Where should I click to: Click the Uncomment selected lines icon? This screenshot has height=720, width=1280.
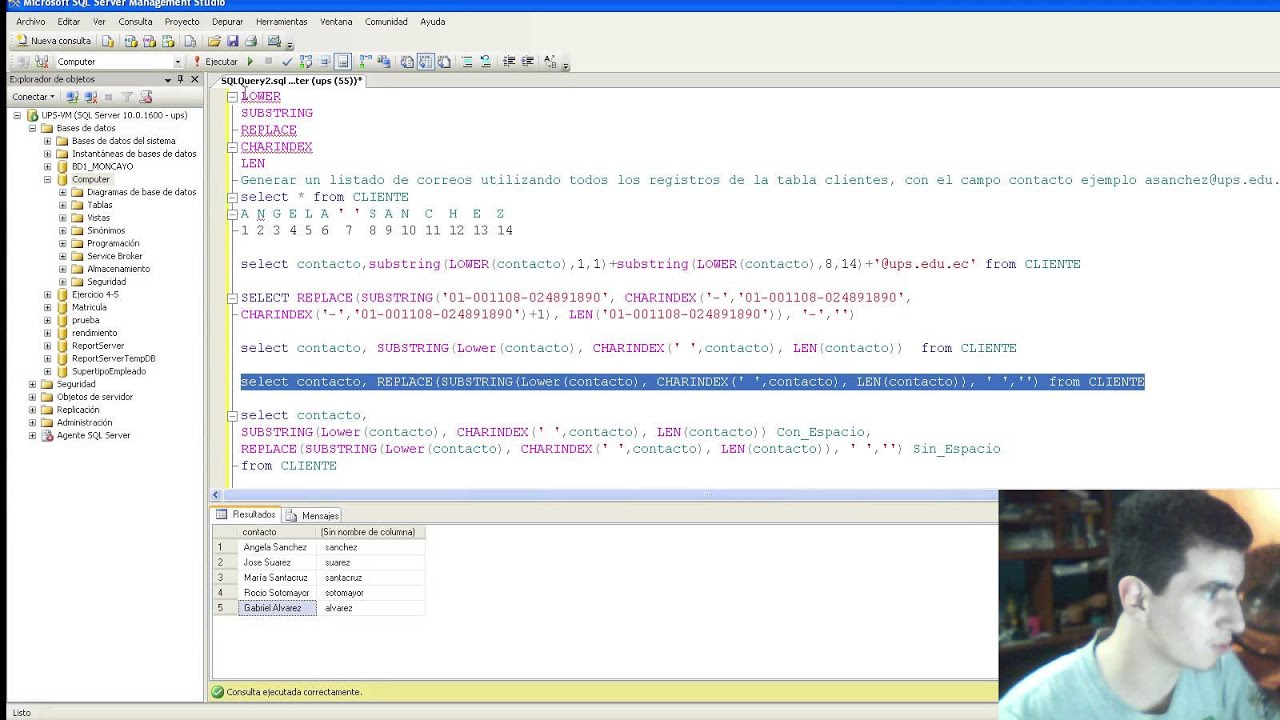(486, 61)
